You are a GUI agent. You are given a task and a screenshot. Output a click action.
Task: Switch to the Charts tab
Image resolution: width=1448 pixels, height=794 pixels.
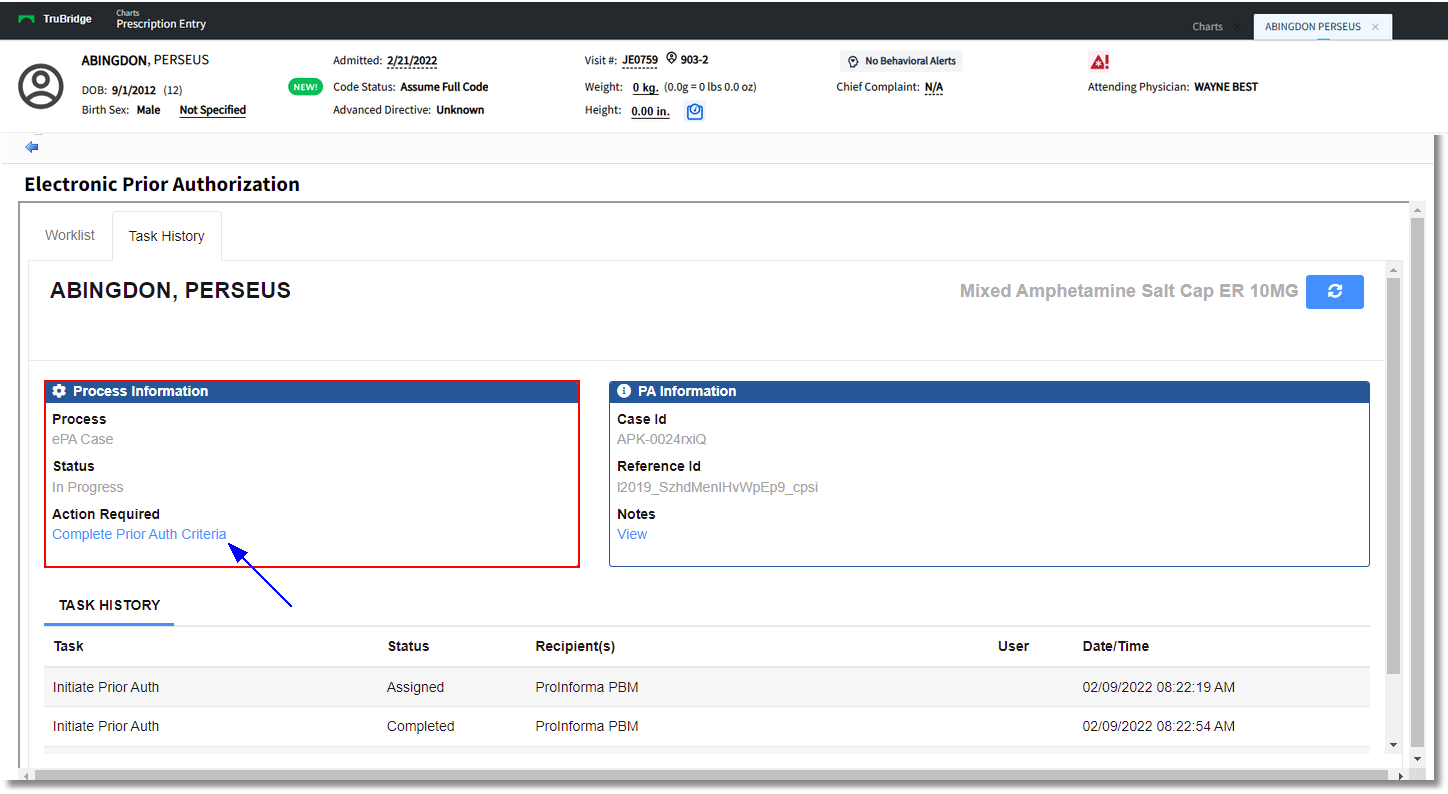(x=1207, y=27)
